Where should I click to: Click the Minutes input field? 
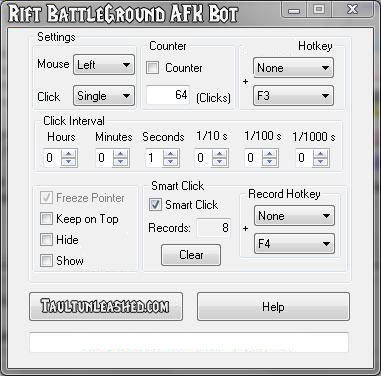[x=104, y=158]
